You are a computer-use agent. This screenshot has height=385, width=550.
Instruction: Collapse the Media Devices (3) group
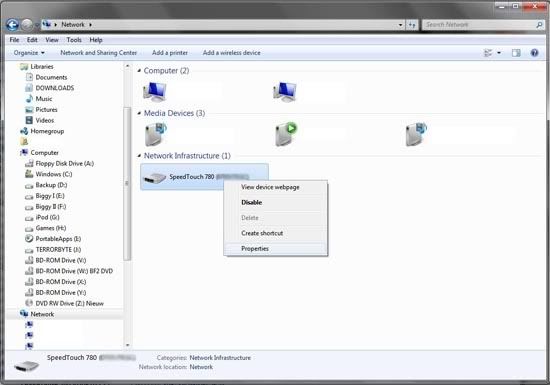[139, 113]
